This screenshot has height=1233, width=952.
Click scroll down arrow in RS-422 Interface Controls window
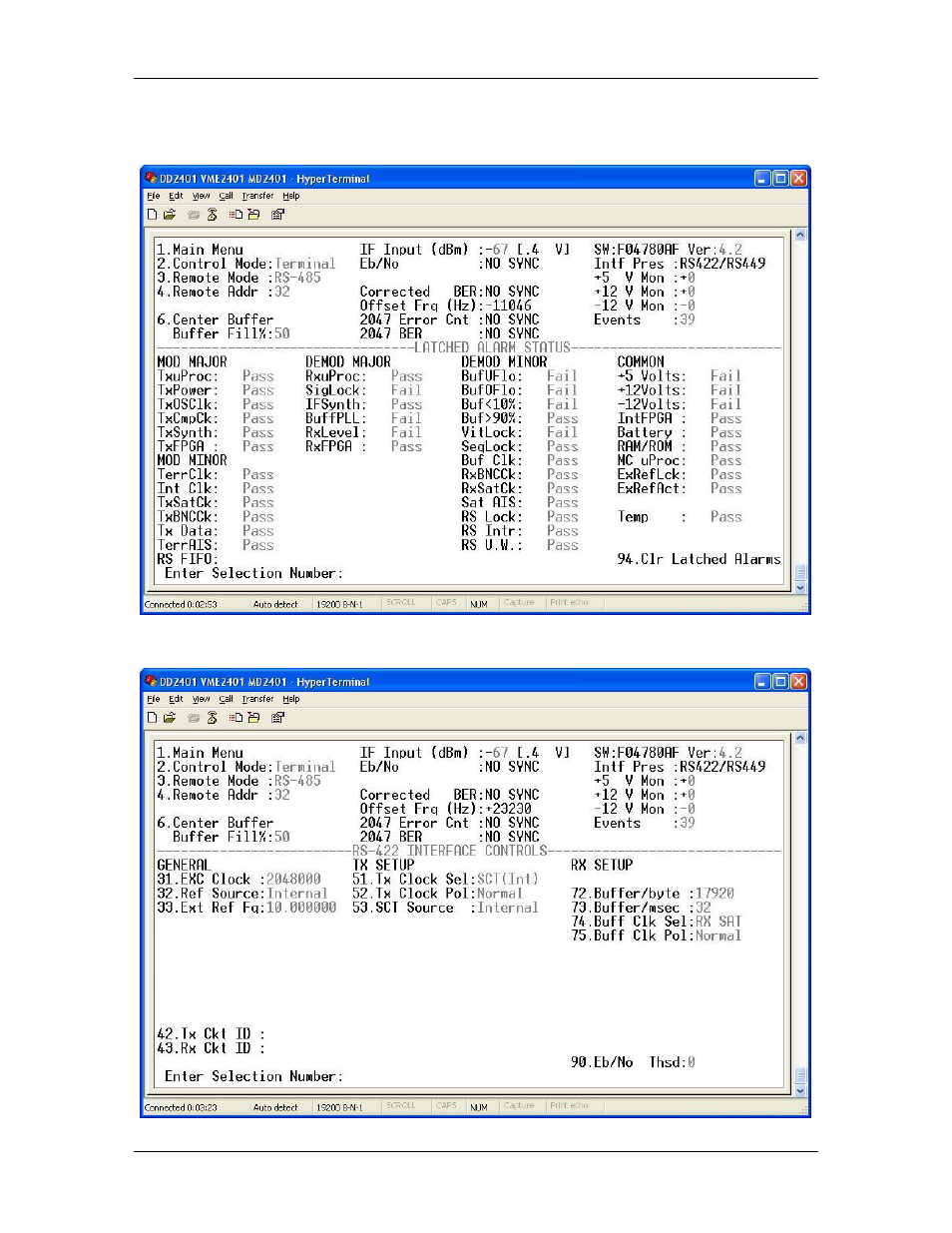coord(799,1091)
